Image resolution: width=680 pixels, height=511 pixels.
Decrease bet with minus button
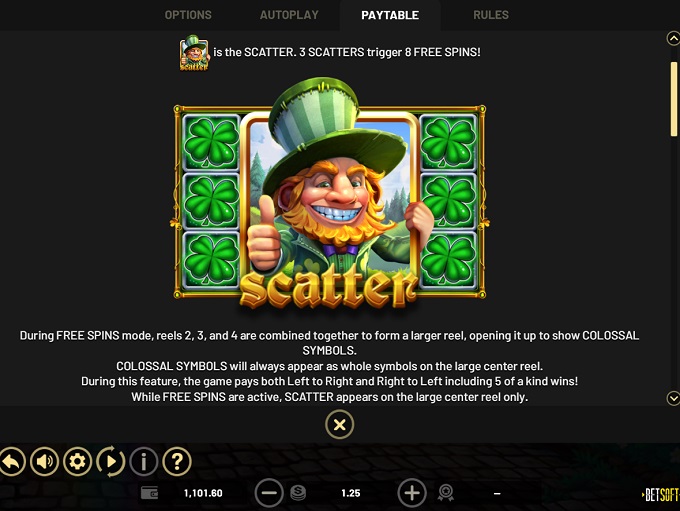pos(269,493)
